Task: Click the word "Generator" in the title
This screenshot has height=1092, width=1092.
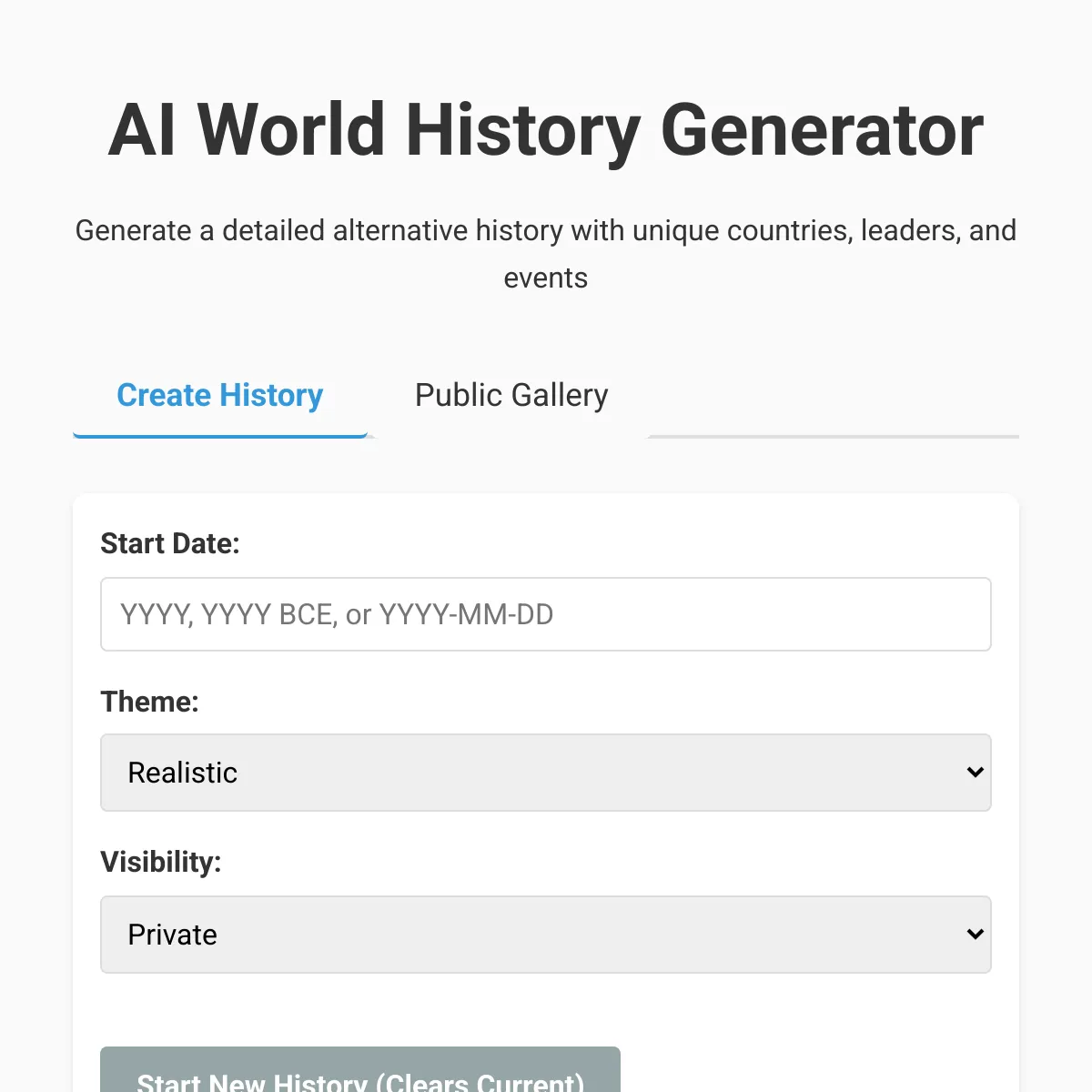Action: (822, 130)
